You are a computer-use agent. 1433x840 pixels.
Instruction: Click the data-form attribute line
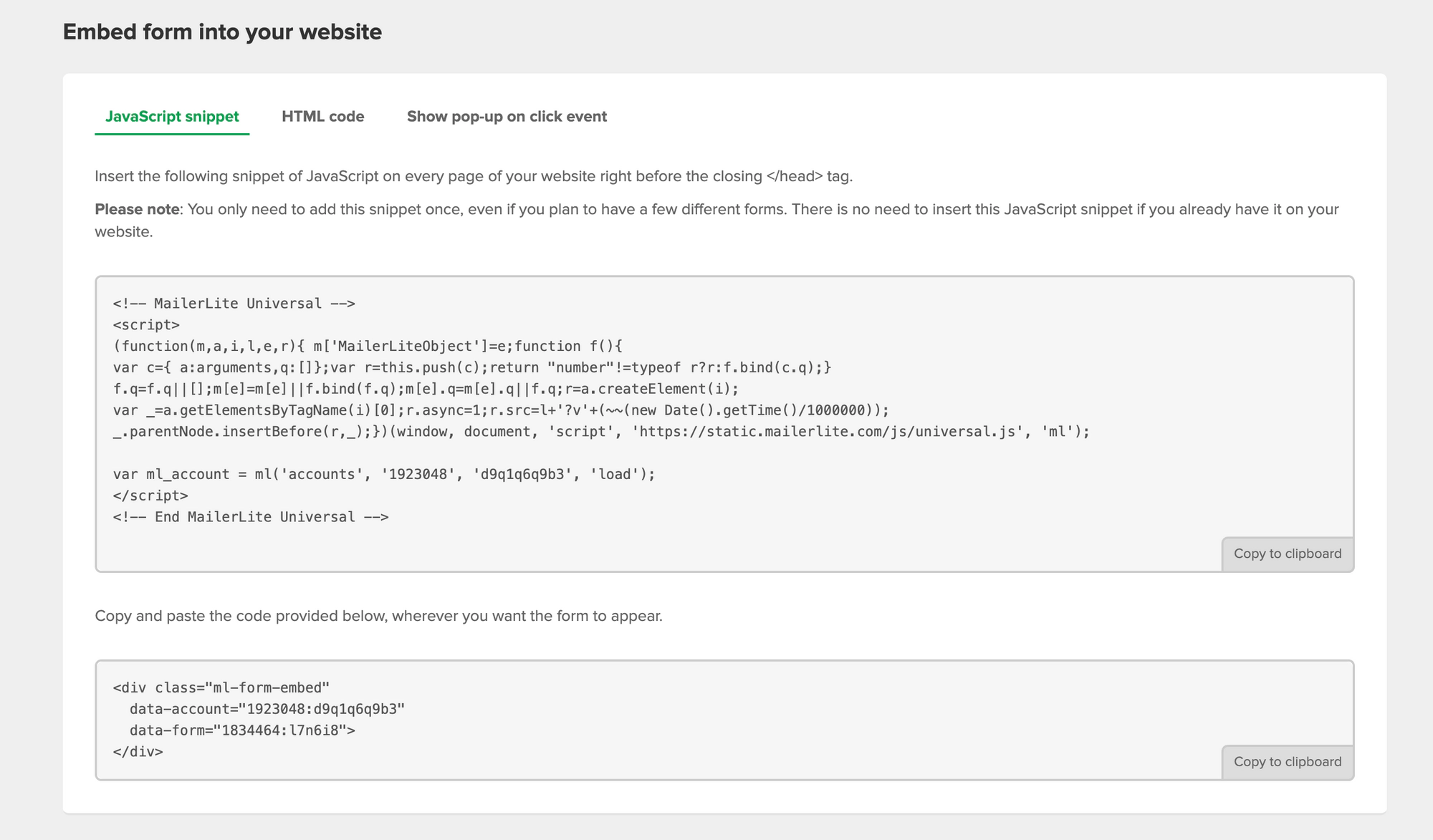(242, 730)
